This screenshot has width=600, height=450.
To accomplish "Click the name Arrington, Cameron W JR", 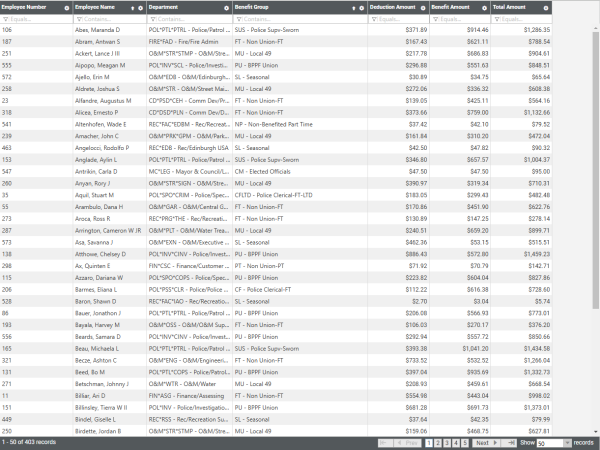I will [x=108, y=231].
